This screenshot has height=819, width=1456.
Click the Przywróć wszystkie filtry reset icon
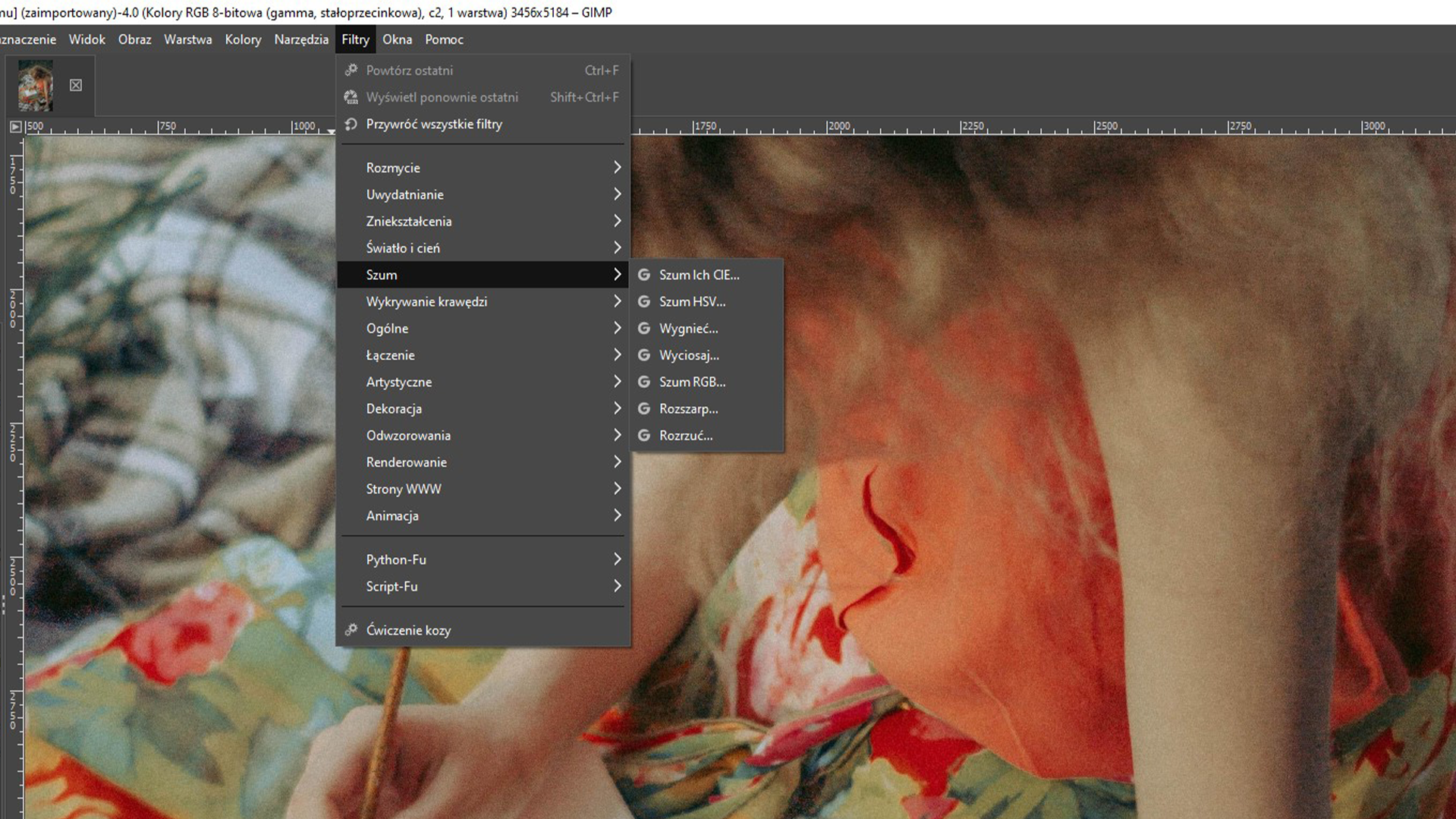[x=351, y=124]
